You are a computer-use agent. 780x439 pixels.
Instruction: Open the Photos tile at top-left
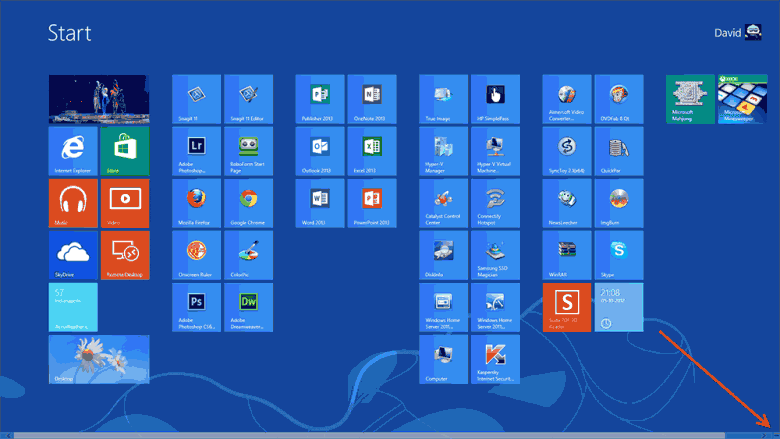pyautogui.click(x=99, y=99)
